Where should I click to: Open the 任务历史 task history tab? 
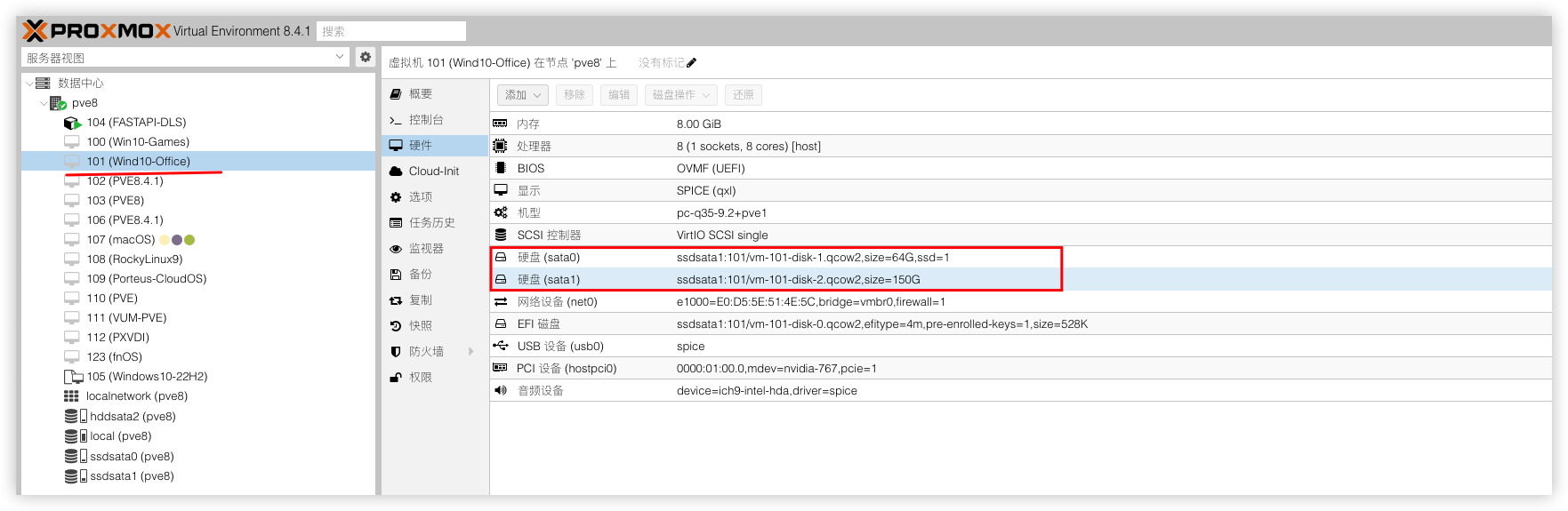pyautogui.click(x=435, y=223)
